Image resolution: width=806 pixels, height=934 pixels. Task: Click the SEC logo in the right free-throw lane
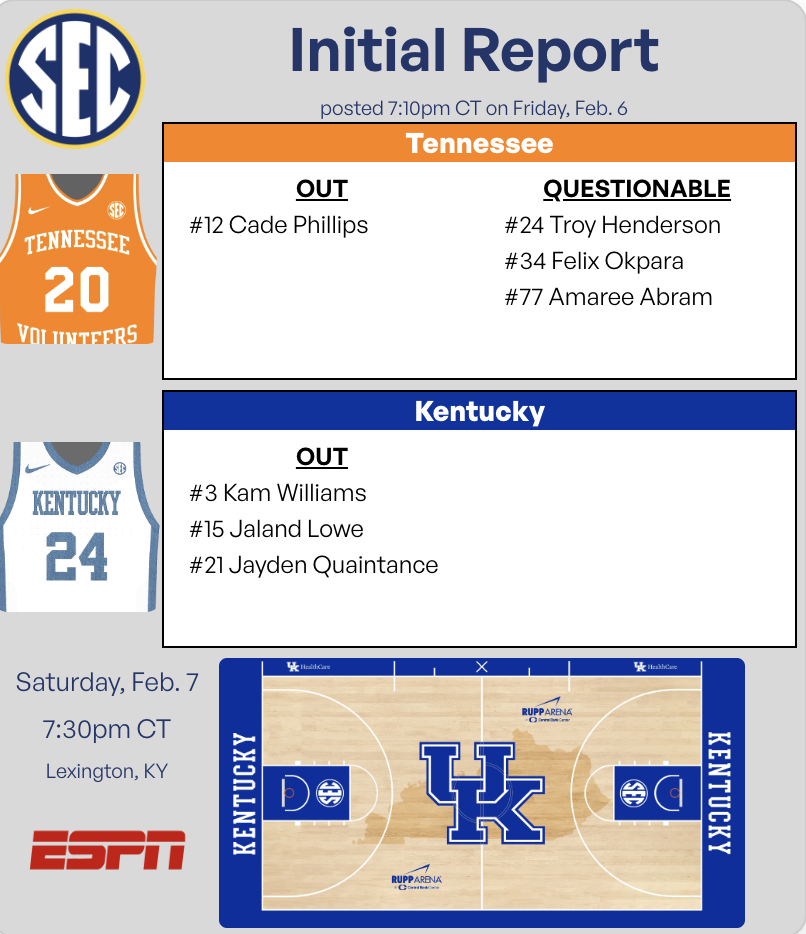(633, 794)
